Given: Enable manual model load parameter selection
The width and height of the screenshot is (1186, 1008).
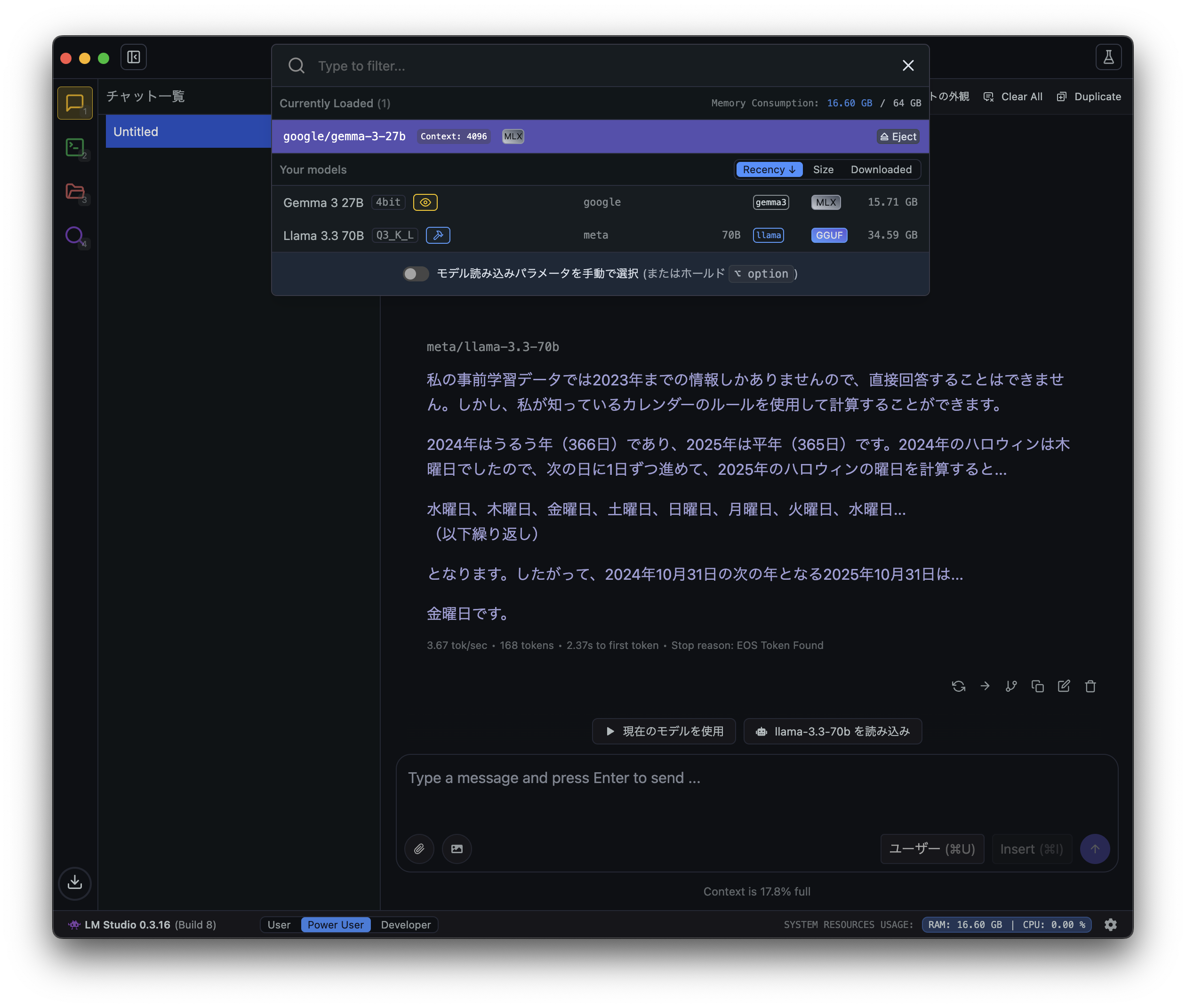Looking at the screenshot, I should tap(416, 274).
